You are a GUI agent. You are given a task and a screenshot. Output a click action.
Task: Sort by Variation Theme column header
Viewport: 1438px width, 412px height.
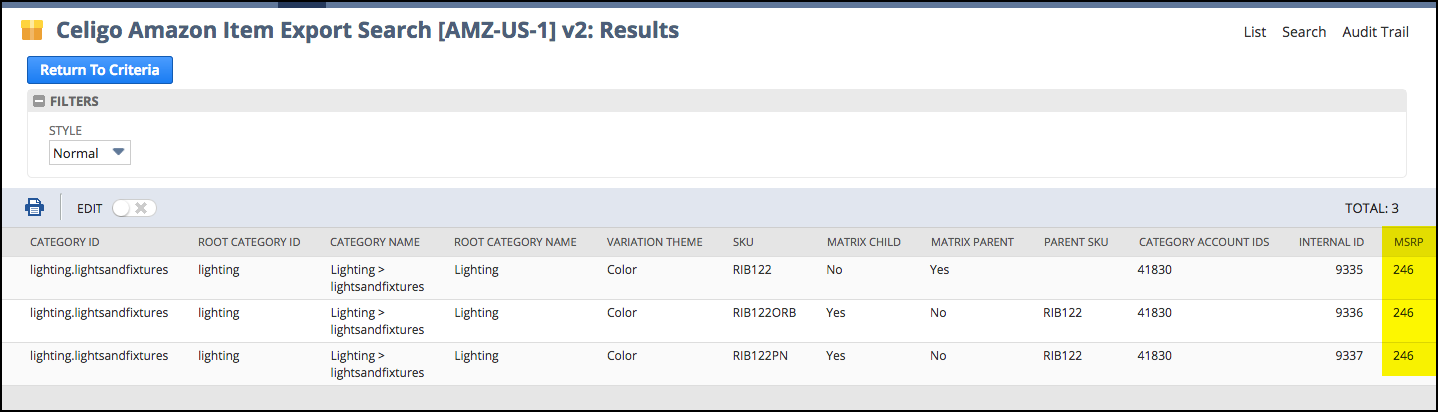click(x=654, y=242)
